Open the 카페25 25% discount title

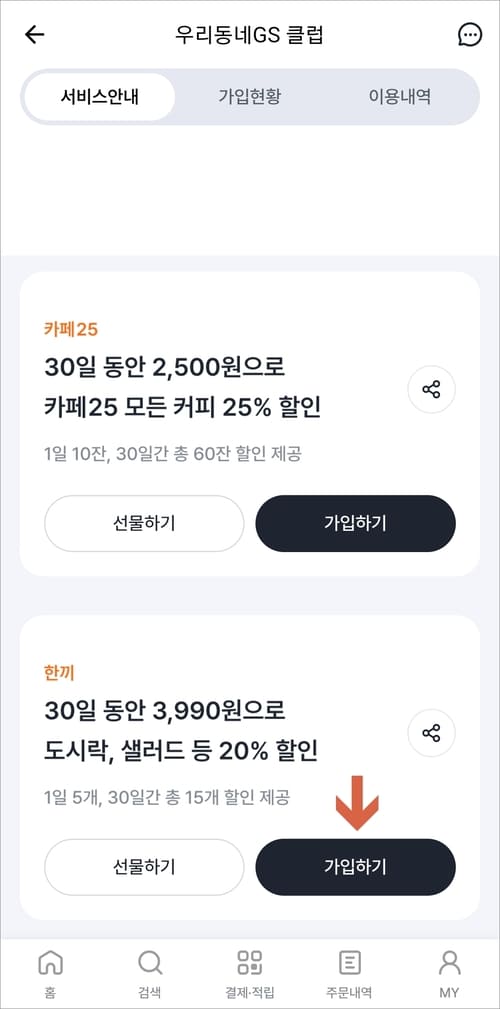pyautogui.click(x=183, y=388)
